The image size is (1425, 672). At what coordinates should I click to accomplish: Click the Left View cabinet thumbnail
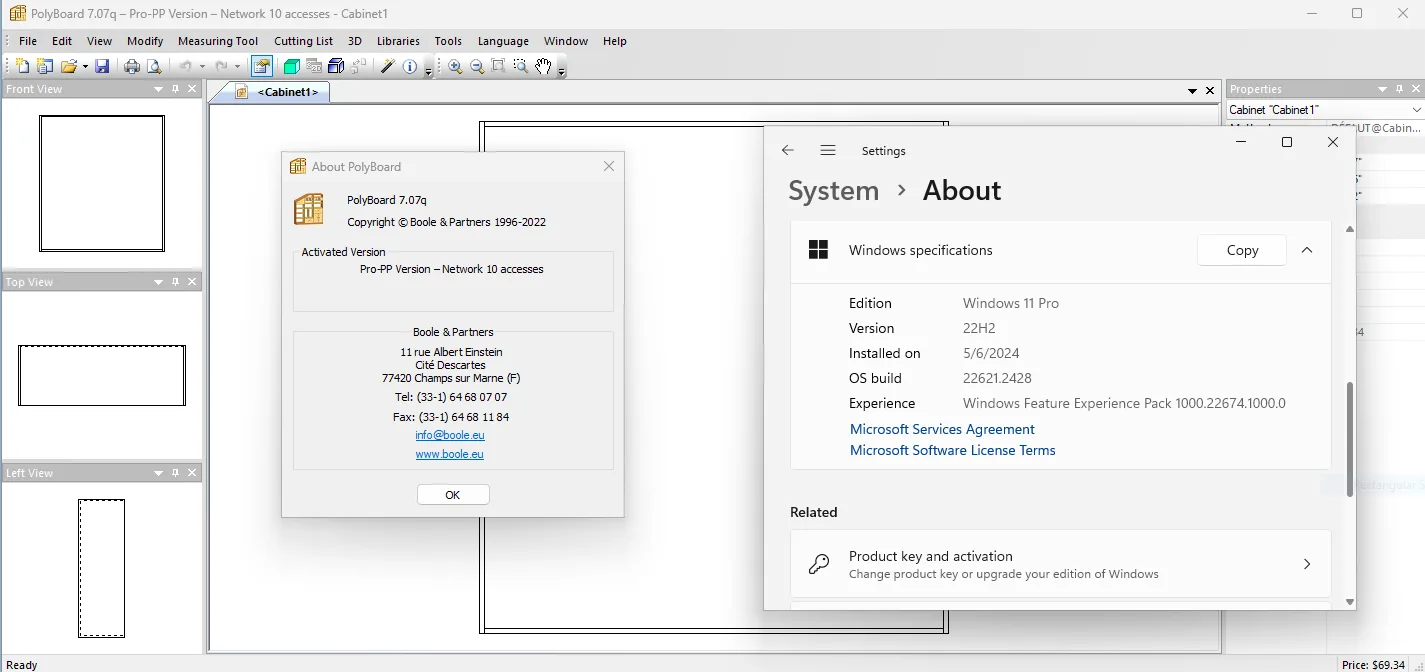102,568
